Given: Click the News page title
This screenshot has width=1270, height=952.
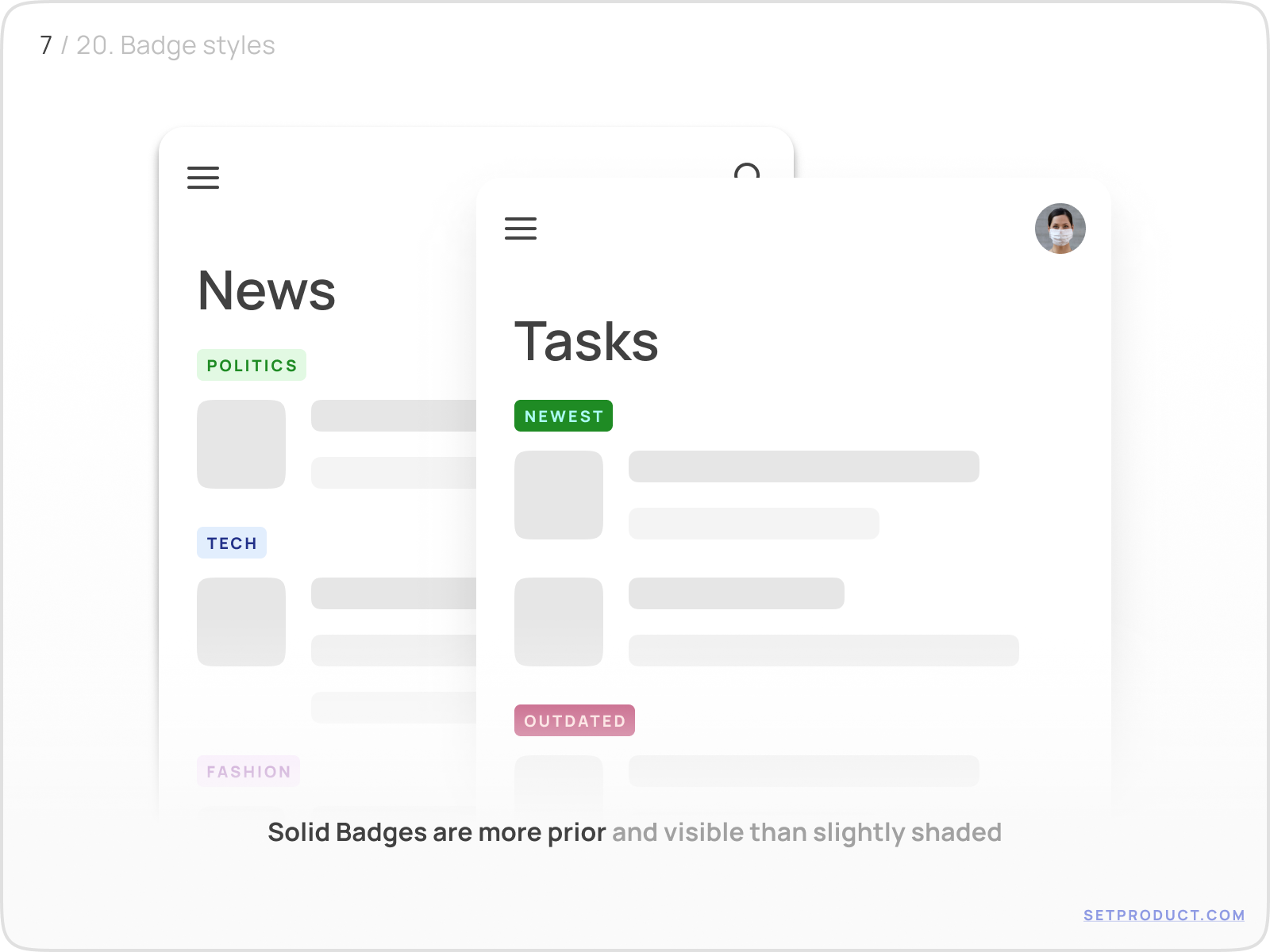Looking at the screenshot, I should (x=267, y=292).
